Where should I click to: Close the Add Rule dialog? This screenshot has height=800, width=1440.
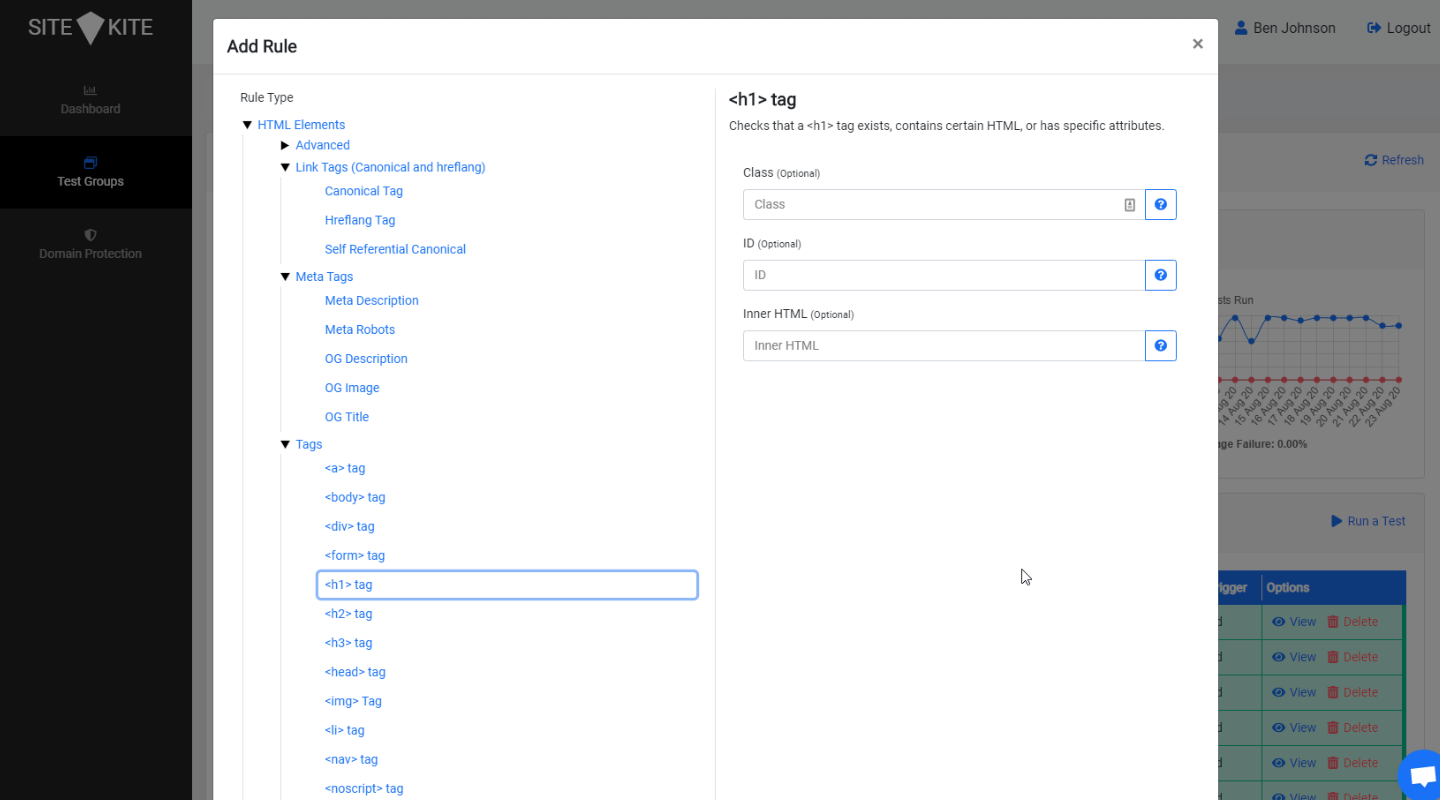[1197, 44]
